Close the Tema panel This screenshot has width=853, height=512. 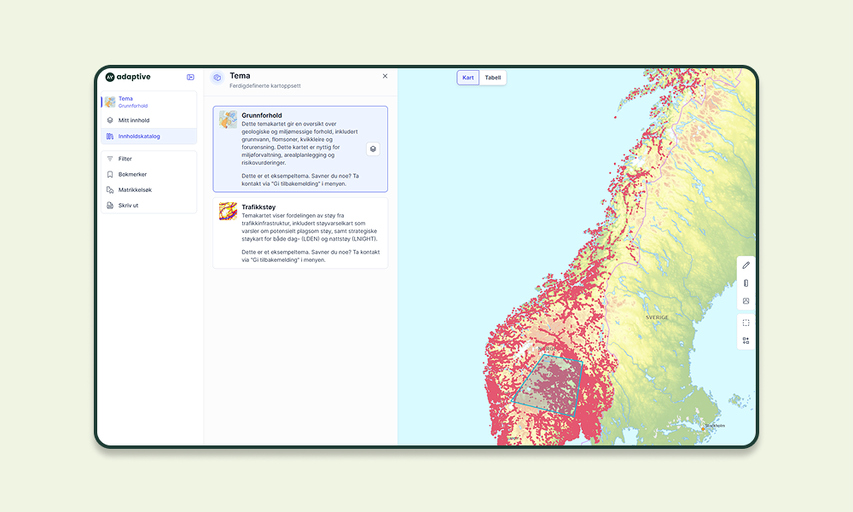(x=385, y=76)
